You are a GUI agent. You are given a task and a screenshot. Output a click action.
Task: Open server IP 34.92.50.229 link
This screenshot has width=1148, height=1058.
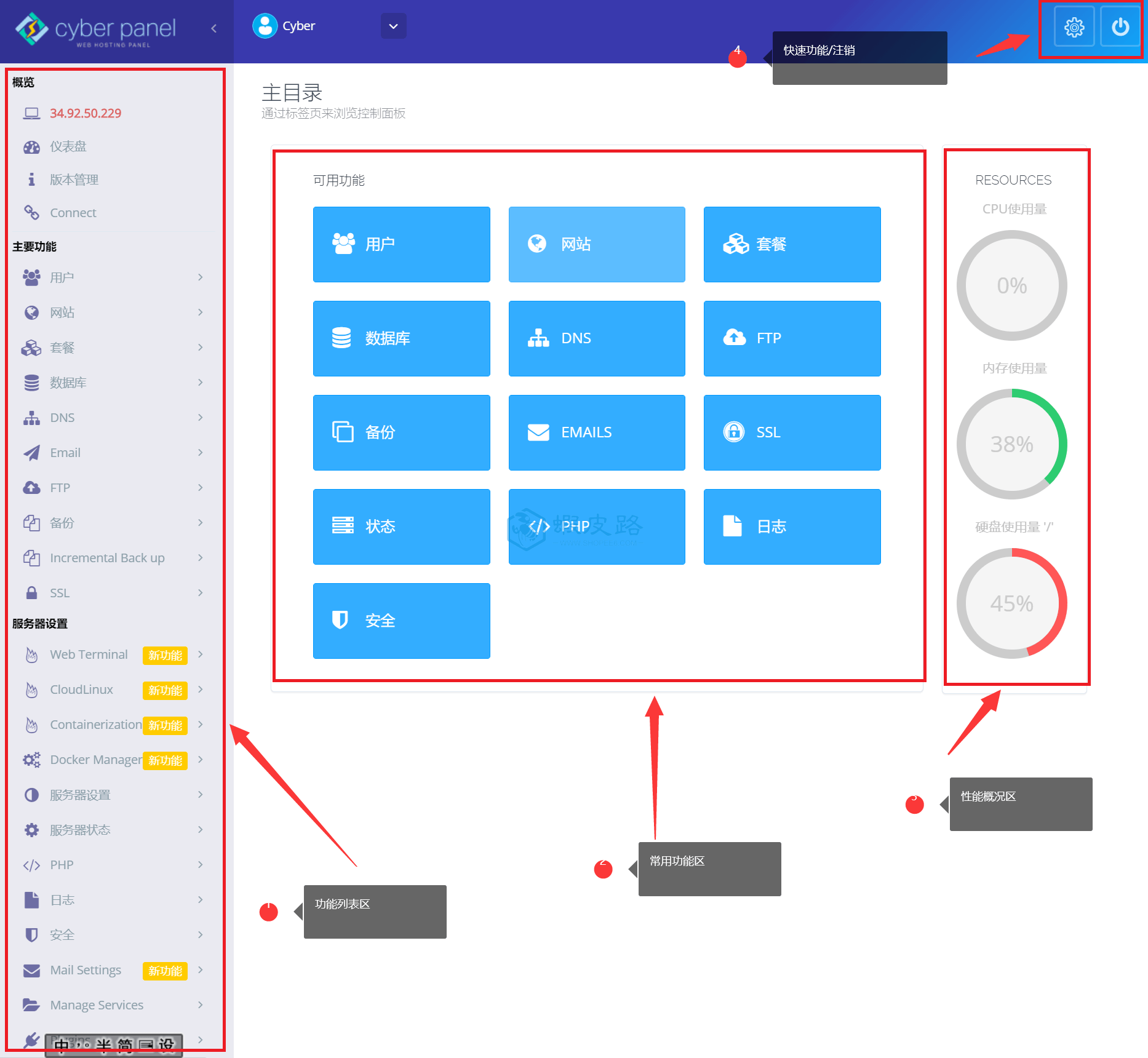coord(86,113)
